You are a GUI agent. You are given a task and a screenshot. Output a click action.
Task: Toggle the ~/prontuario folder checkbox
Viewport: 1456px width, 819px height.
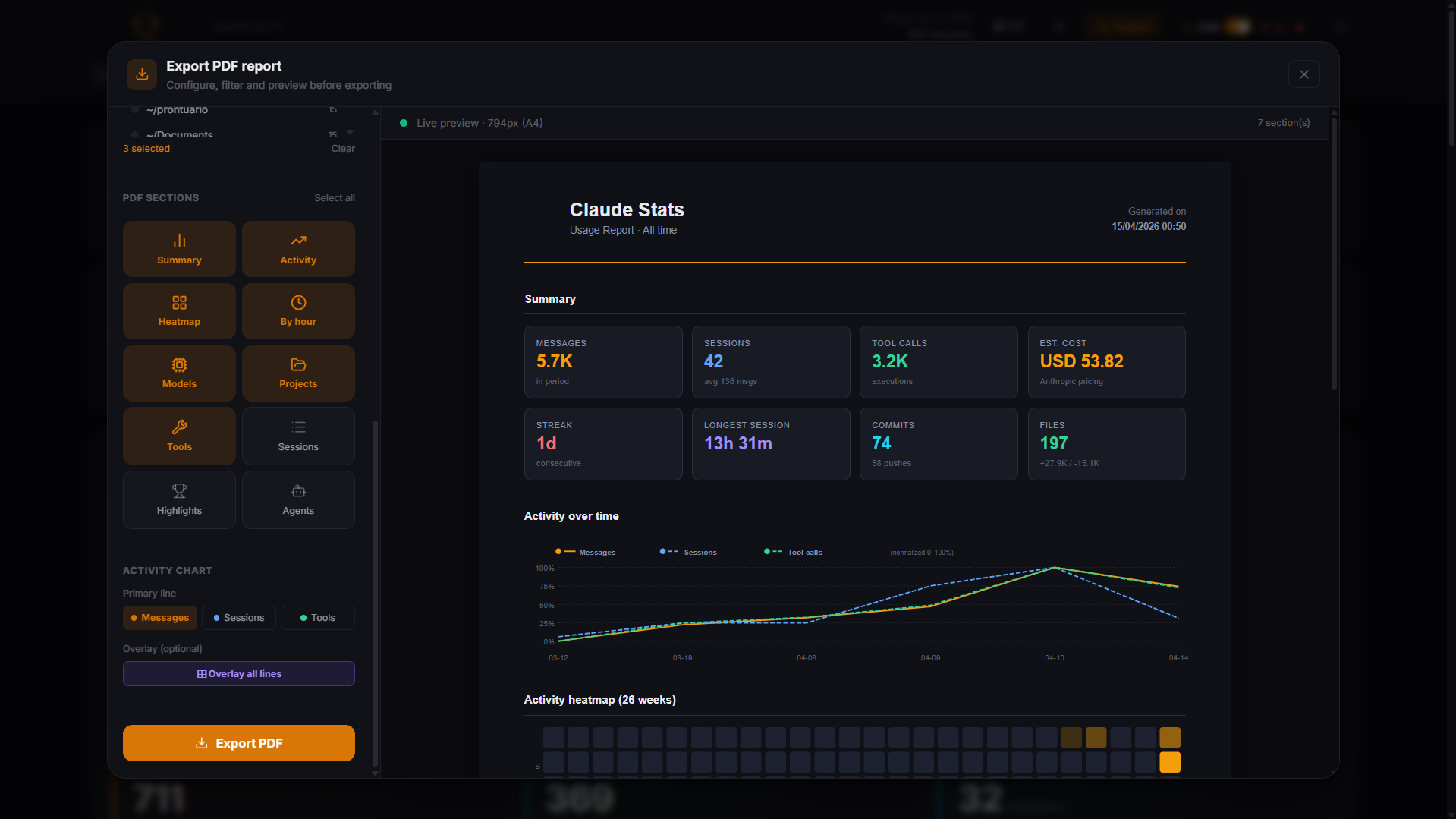click(134, 109)
